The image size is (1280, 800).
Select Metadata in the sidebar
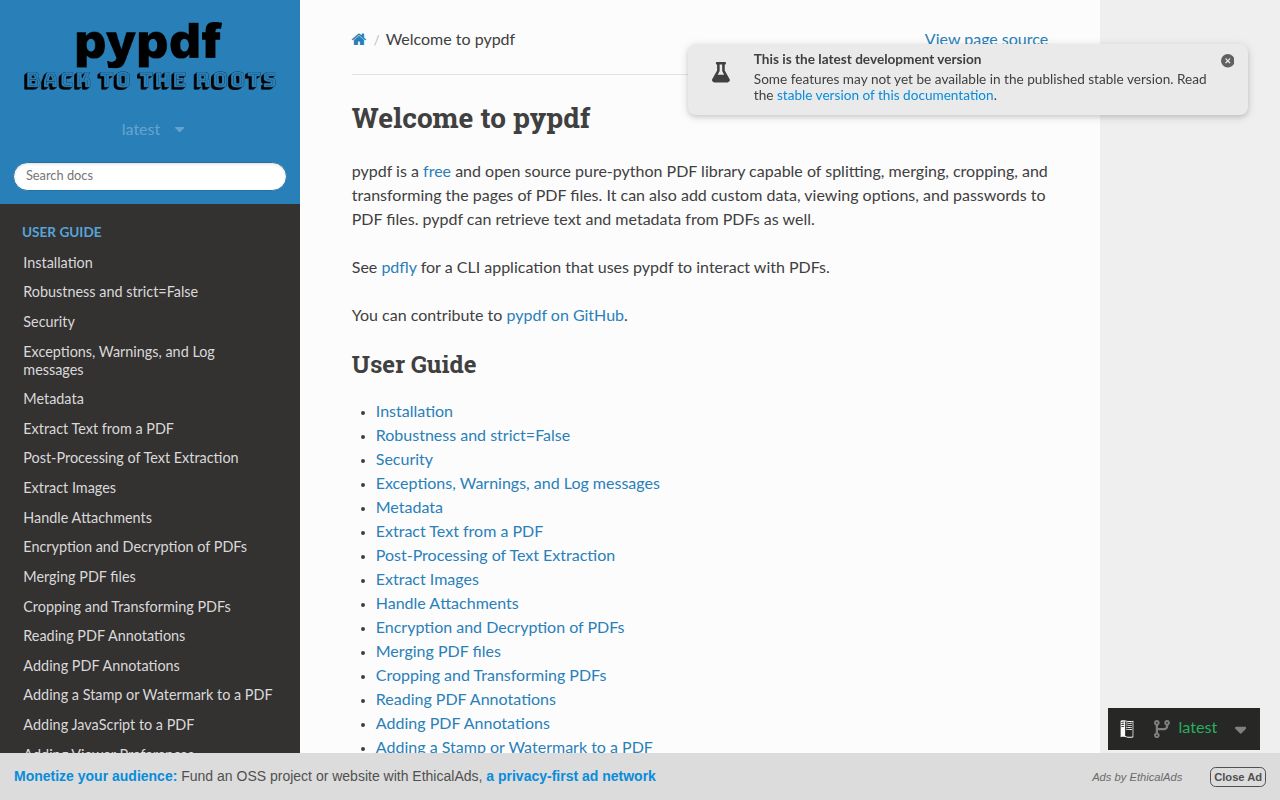click(x=53, y=399)
